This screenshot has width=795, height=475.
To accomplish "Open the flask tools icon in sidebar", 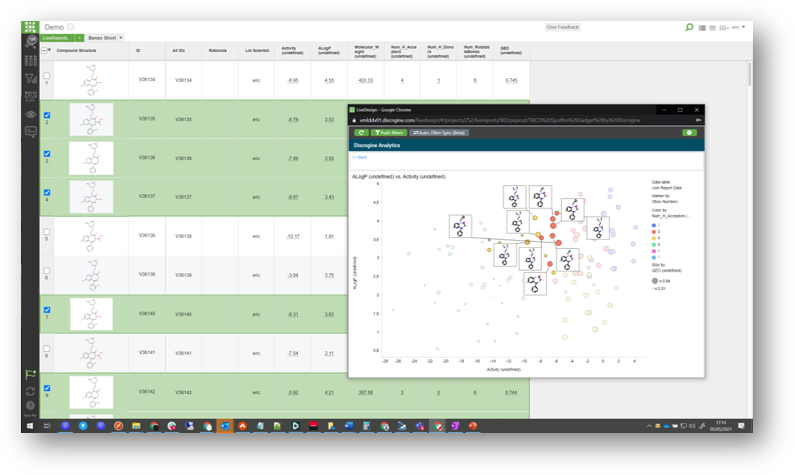I will pos(30,96).
